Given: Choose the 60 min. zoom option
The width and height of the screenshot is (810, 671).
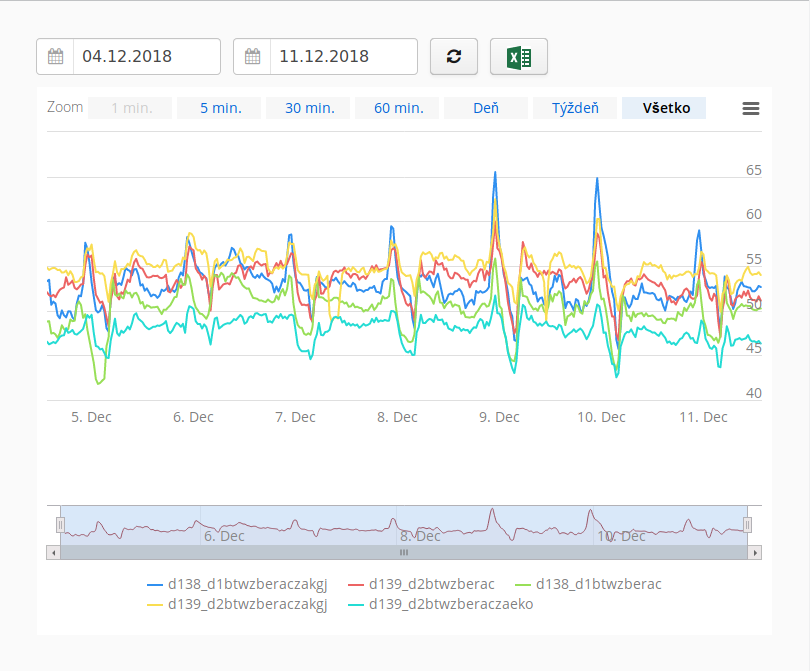Looking at the screenshot, I should click(397, 108).
